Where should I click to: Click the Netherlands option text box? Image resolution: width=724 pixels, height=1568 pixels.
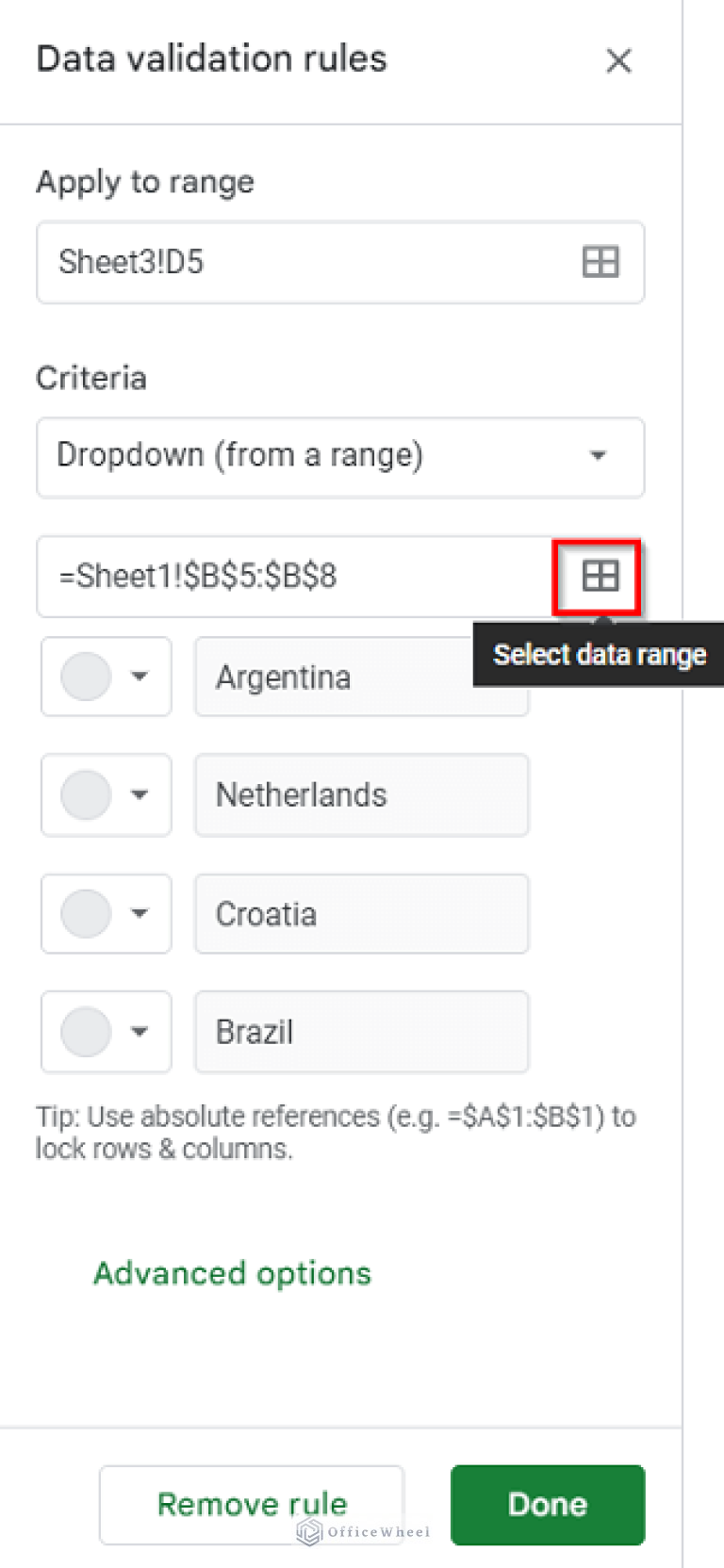(361, 794)
